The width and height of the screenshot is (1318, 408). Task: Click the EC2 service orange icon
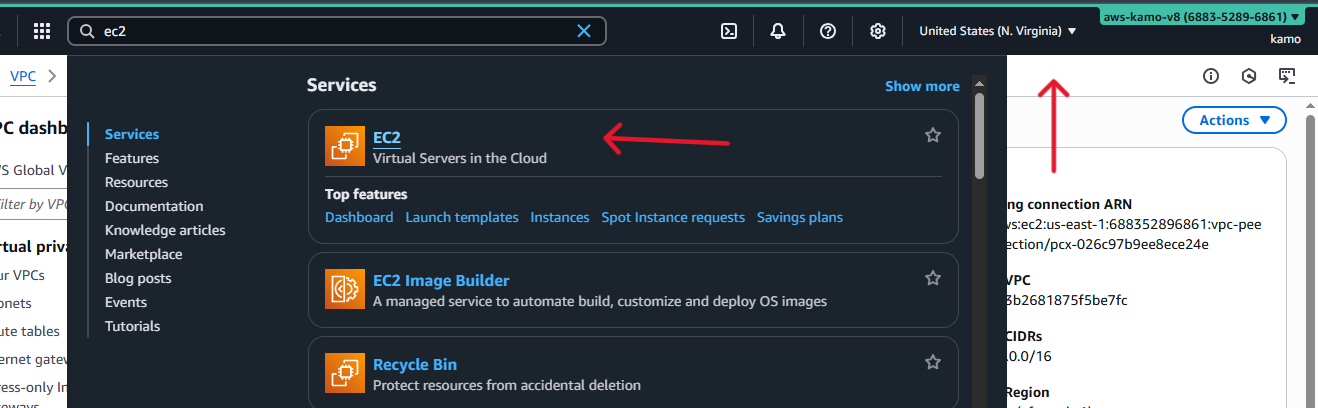click(345, 146)
